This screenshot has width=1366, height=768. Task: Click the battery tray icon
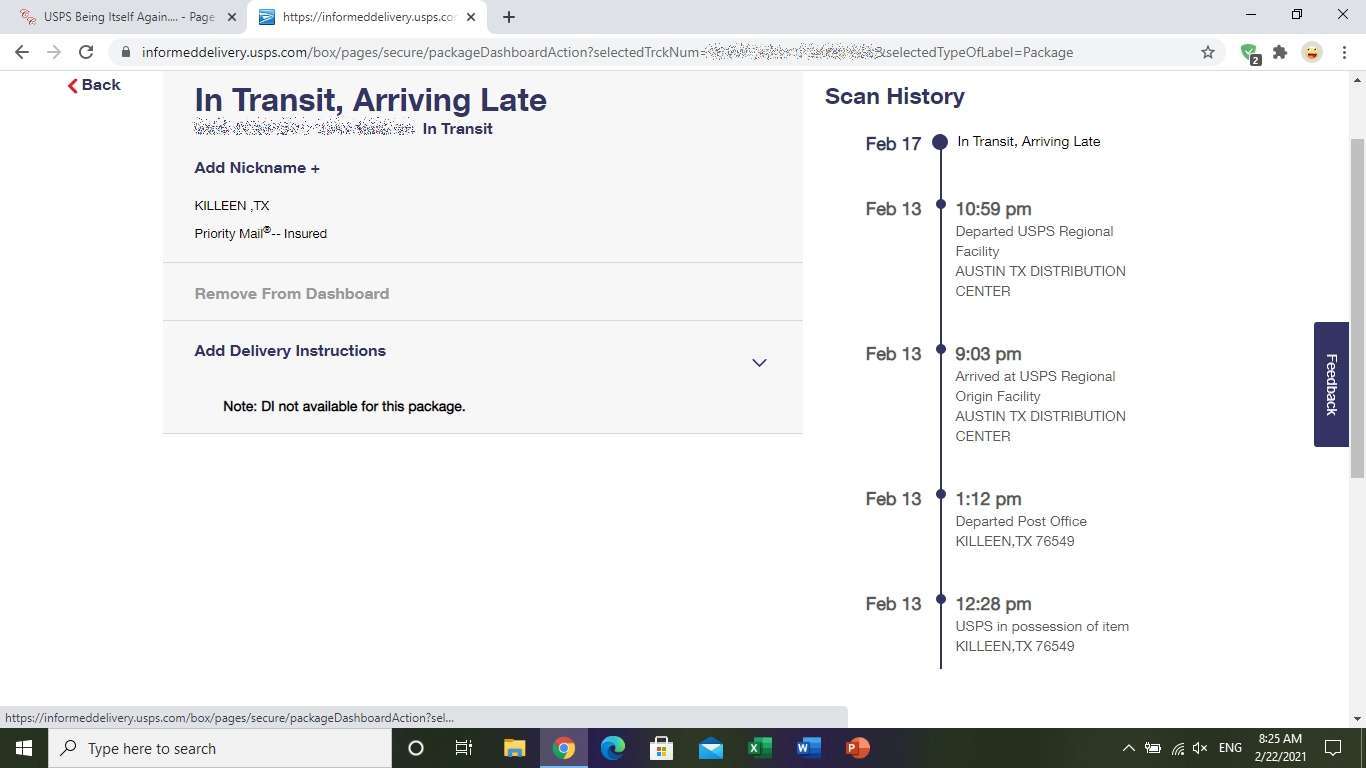[1153, 748]
